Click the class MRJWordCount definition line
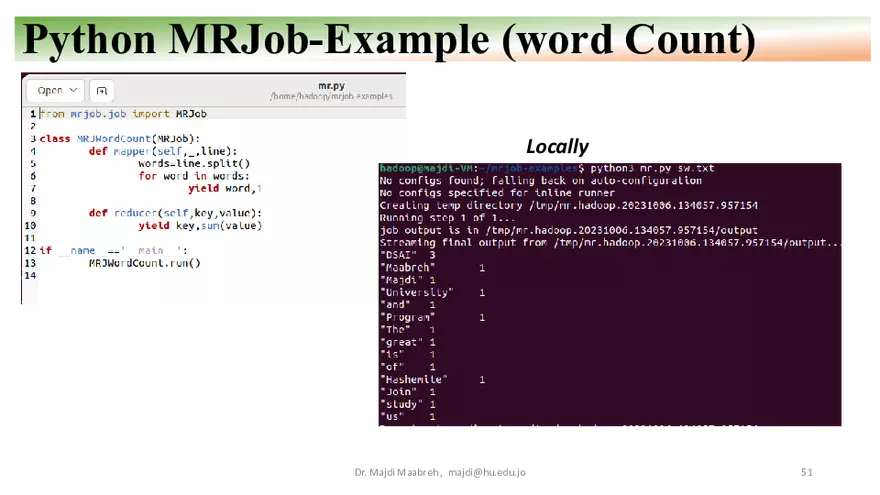Image resolution: width=880 pixels, height=495 pixels. 120,139
